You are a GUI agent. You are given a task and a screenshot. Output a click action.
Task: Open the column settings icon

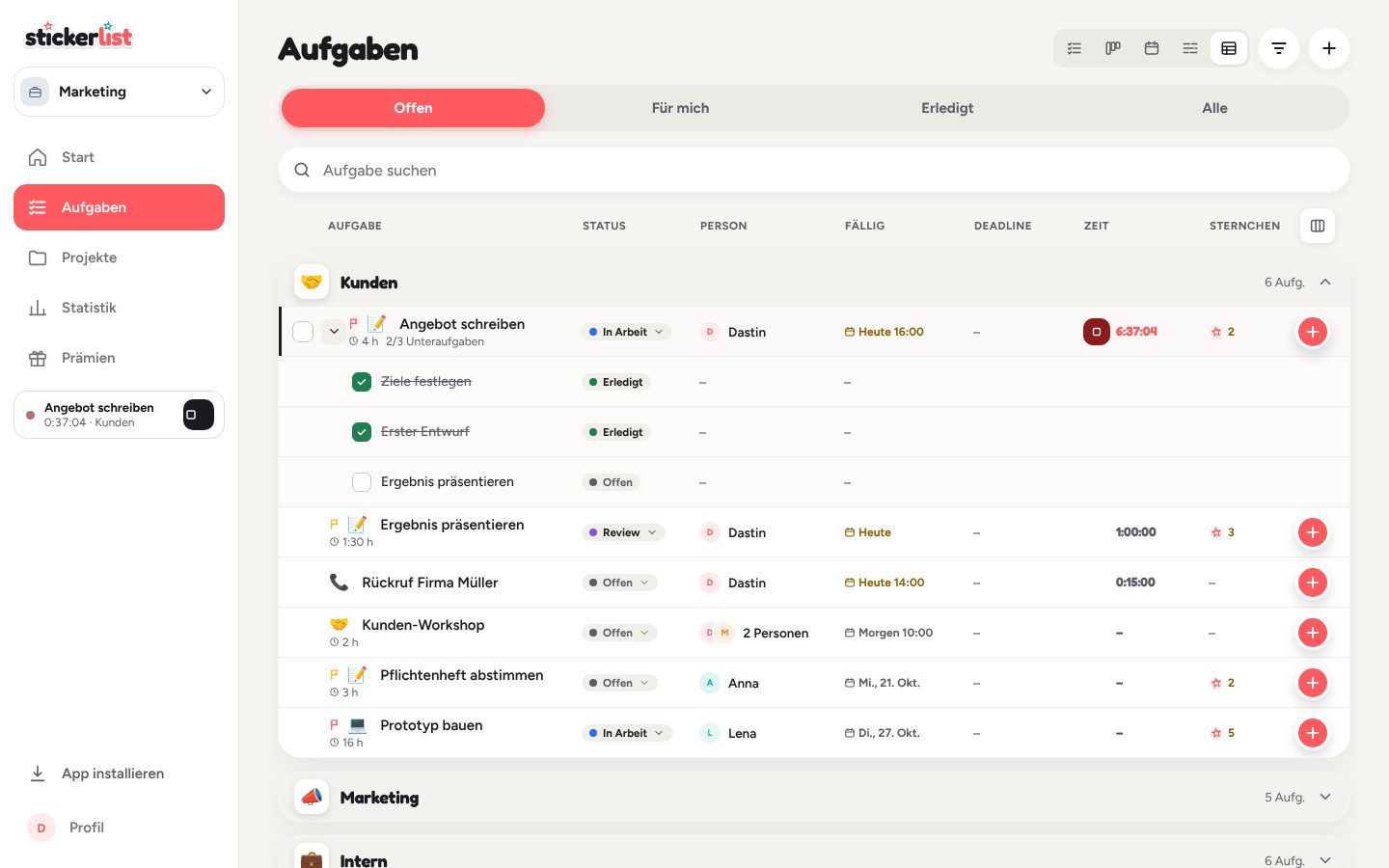coord(1318,226)
